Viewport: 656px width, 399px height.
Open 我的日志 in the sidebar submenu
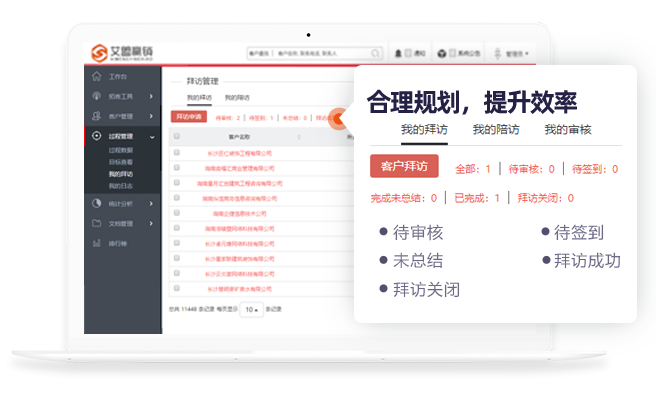121,186
